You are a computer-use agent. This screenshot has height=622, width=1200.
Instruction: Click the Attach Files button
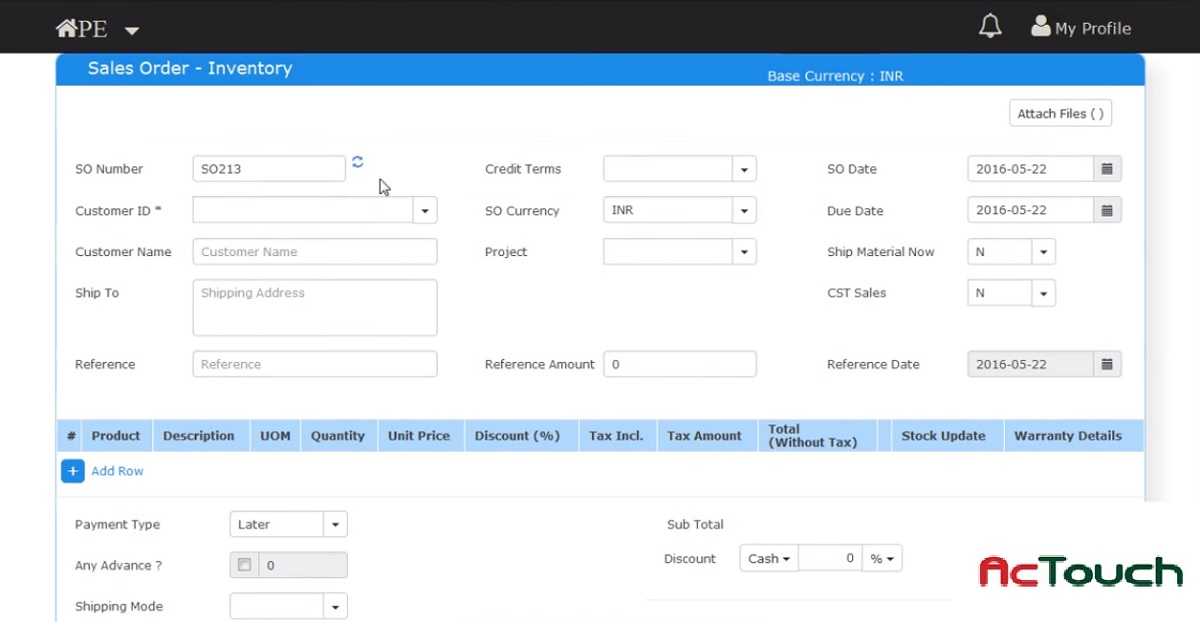[1060, 113]
